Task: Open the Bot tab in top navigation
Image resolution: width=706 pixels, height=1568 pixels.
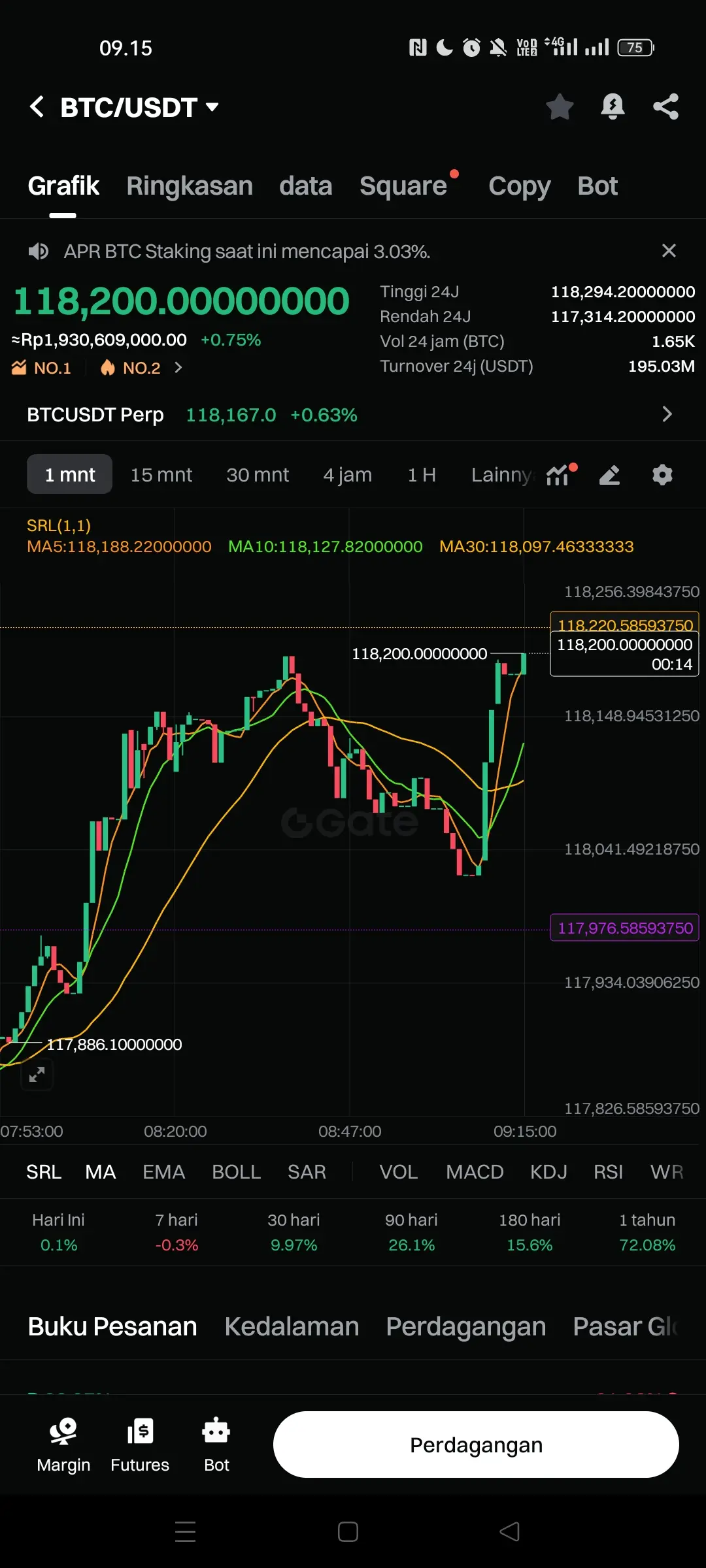Action: [x=597, y=186]
